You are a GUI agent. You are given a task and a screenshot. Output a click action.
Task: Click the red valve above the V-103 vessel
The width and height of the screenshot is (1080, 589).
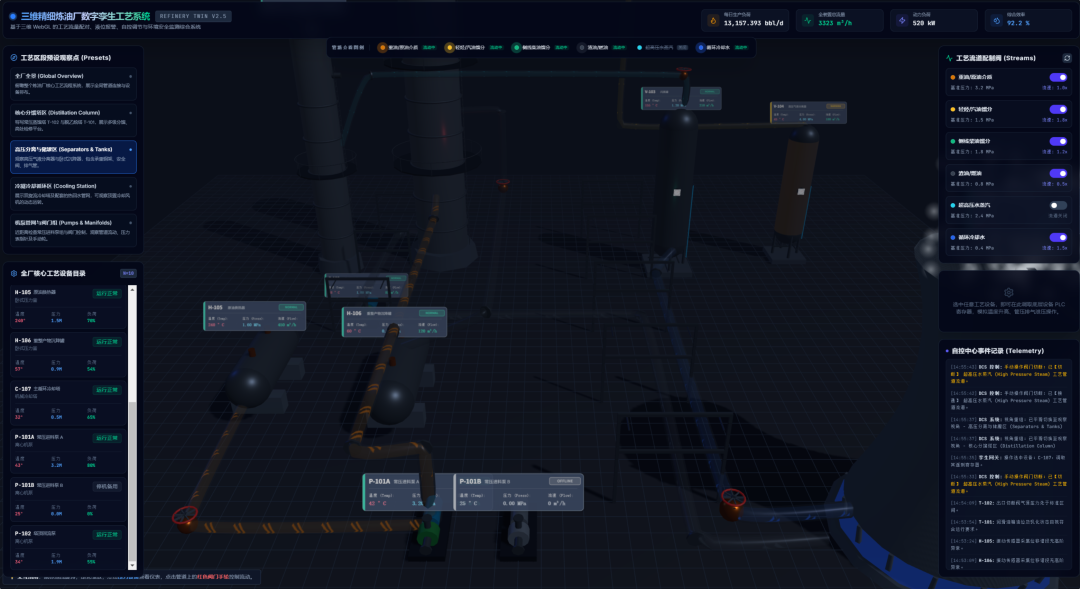click(x=683, y=70)
